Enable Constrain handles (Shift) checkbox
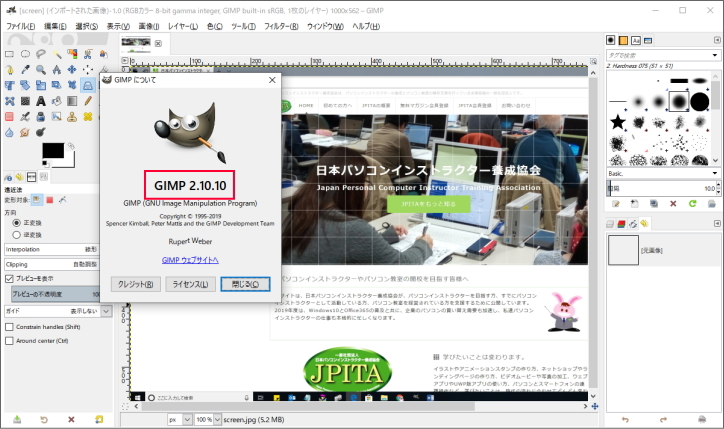This screenshot has height=429, width=724. (x=10, y=327)
